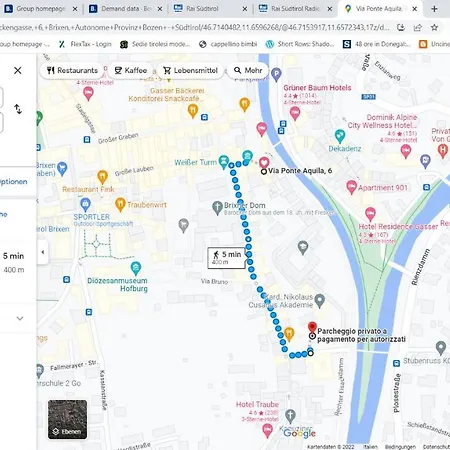Select the Hotel Residence Gasser pin
450x450 pixels.
click(370, 214)
